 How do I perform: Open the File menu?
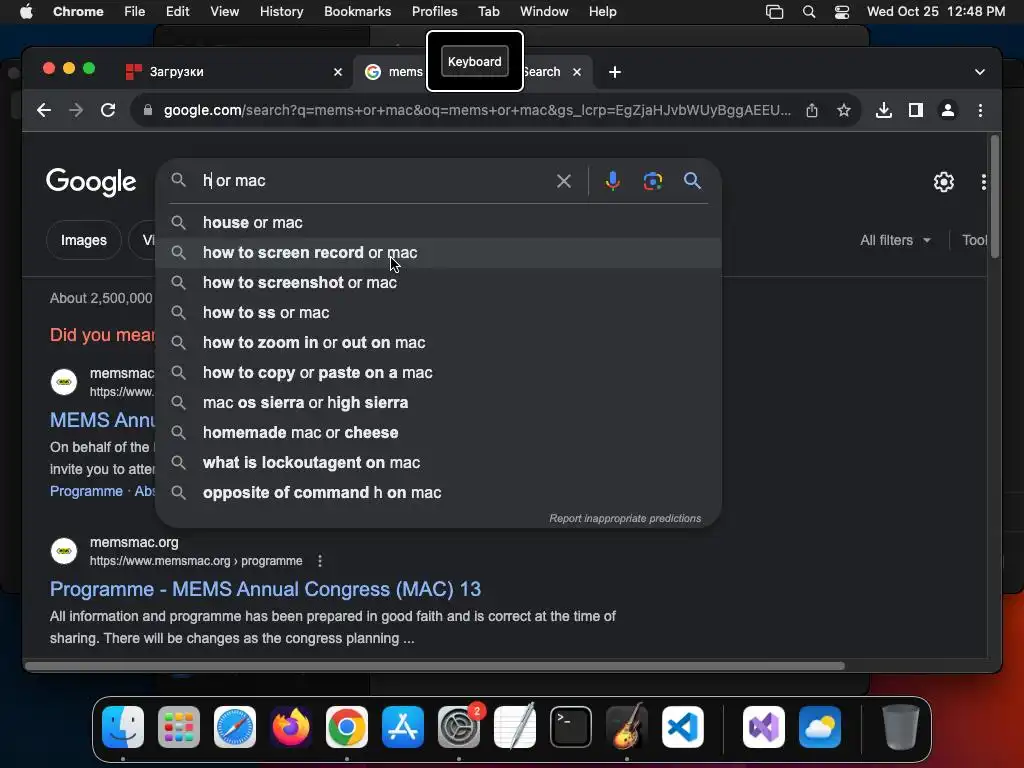point(135,12)
